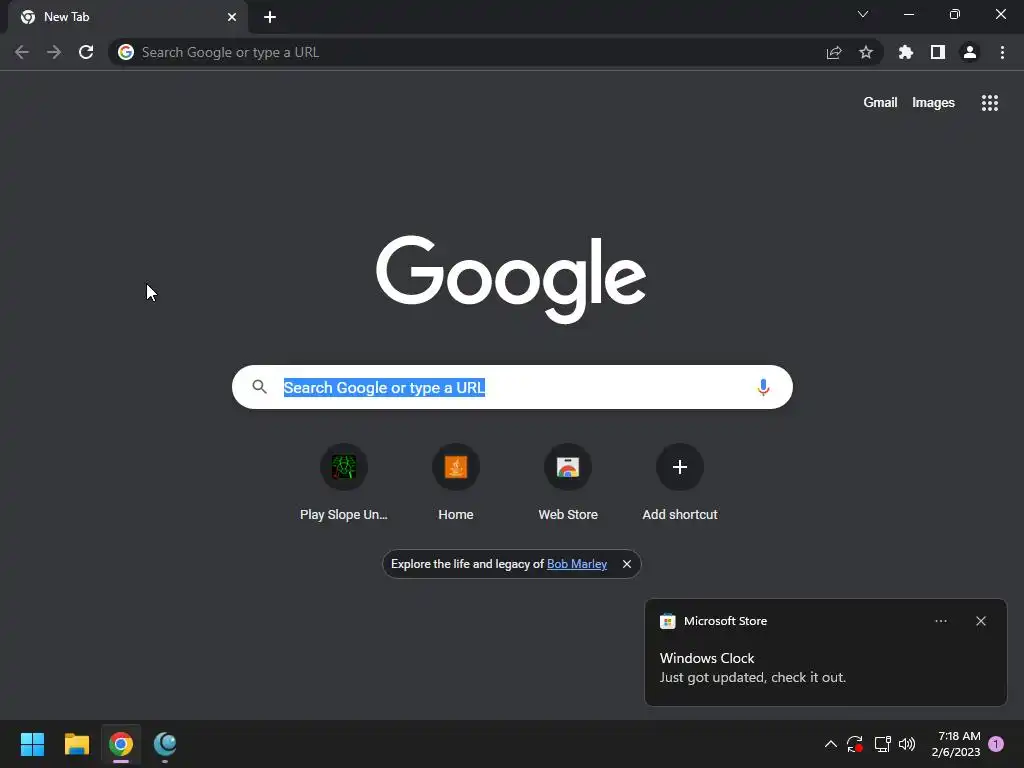Open File Explorer from taskbar
Viewport: 1024px width, 768px height.
[x=76, y=744]
